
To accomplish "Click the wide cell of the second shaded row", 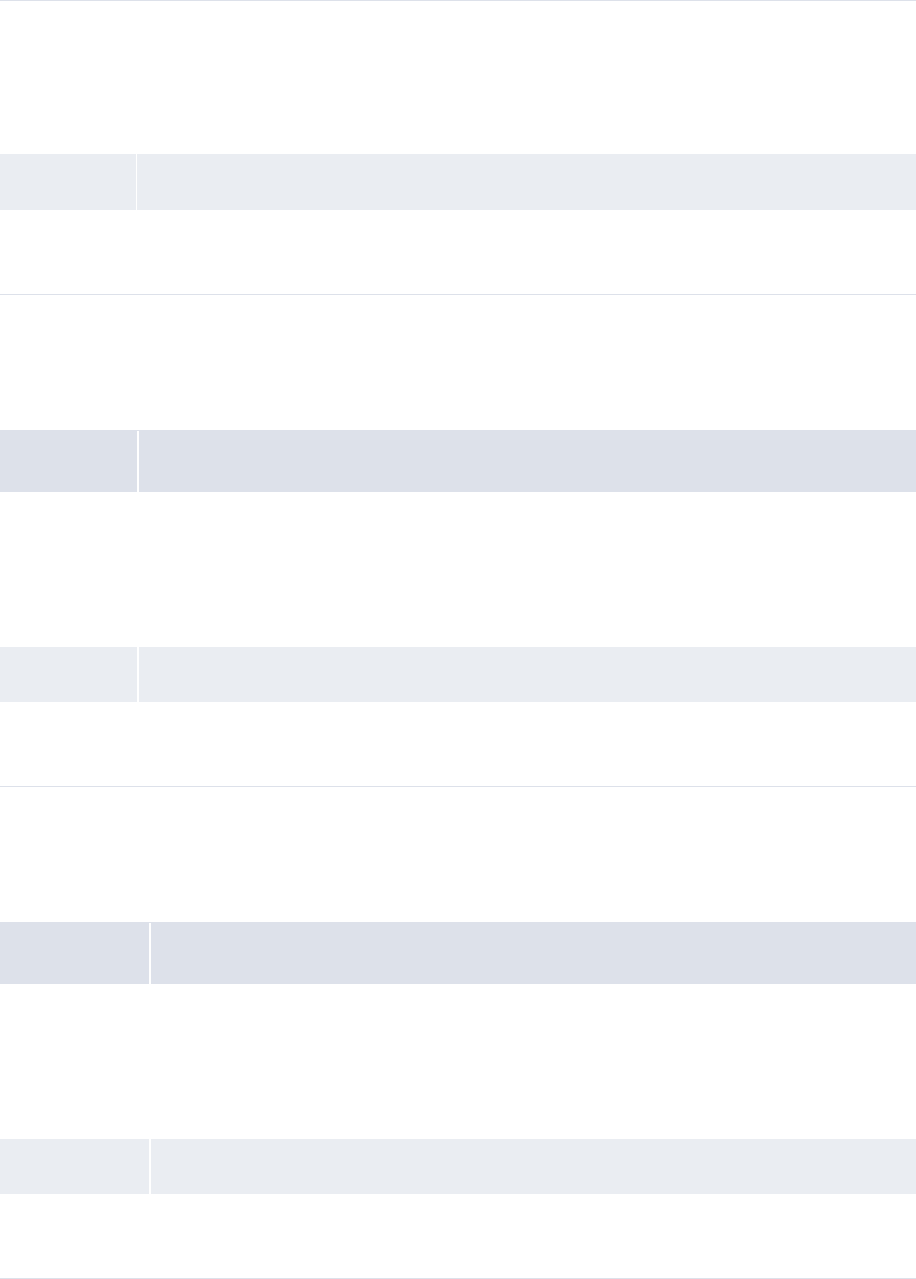I will point(527,461).
